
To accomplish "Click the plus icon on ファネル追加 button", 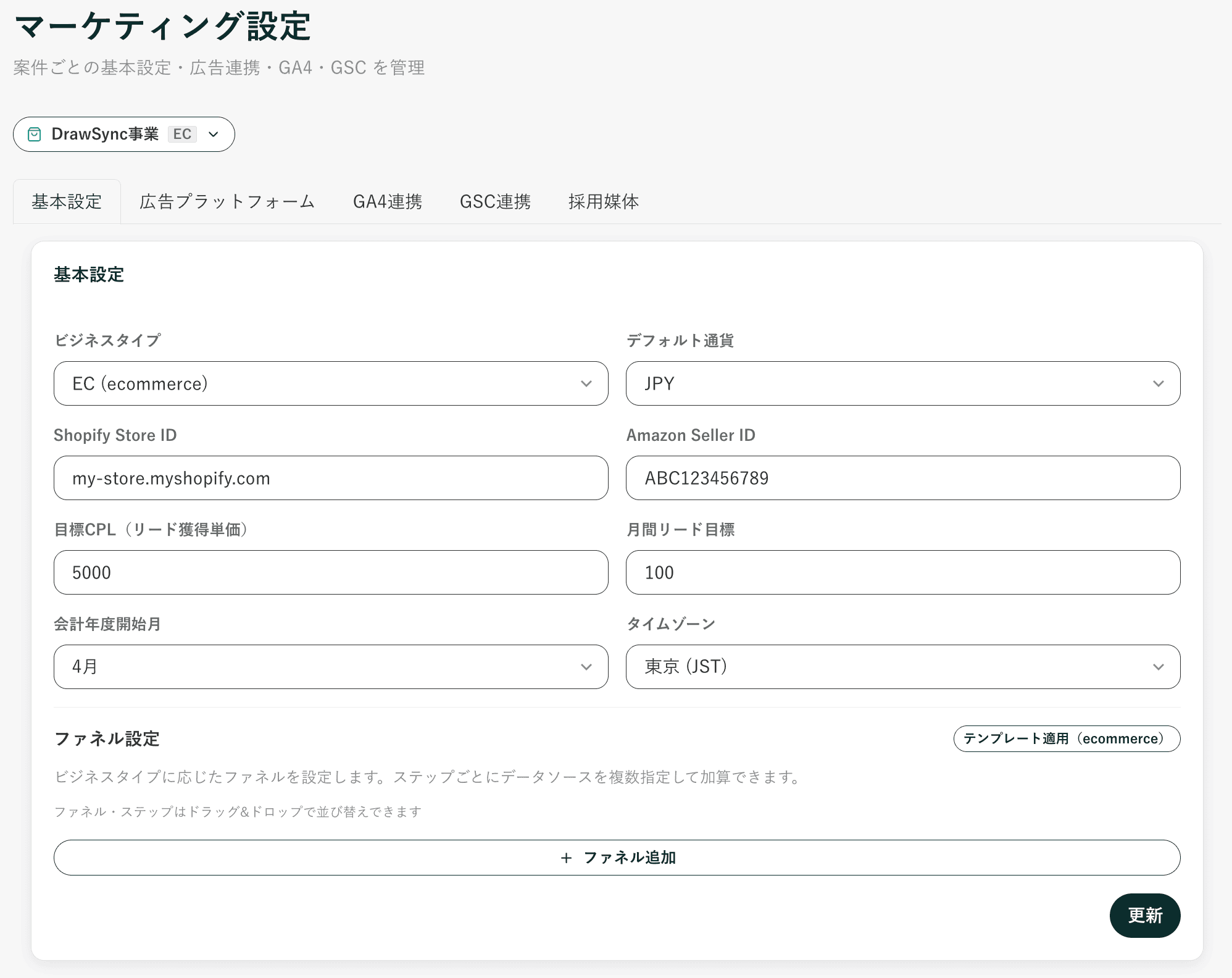I will coord(565,858).
